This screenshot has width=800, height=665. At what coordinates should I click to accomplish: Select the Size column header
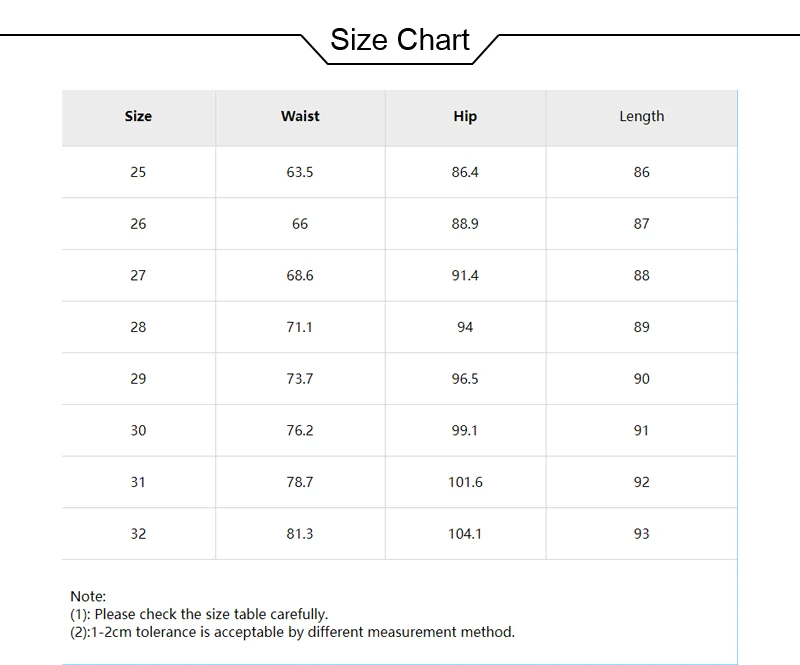click(138, 116)
